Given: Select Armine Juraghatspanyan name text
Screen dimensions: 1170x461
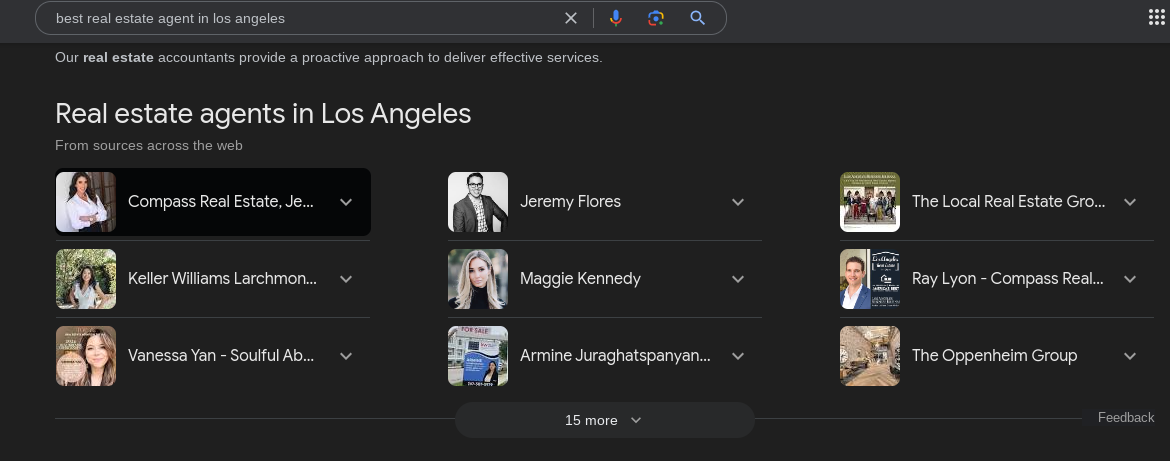Looking at the screenshot, I should coord(615,355).
